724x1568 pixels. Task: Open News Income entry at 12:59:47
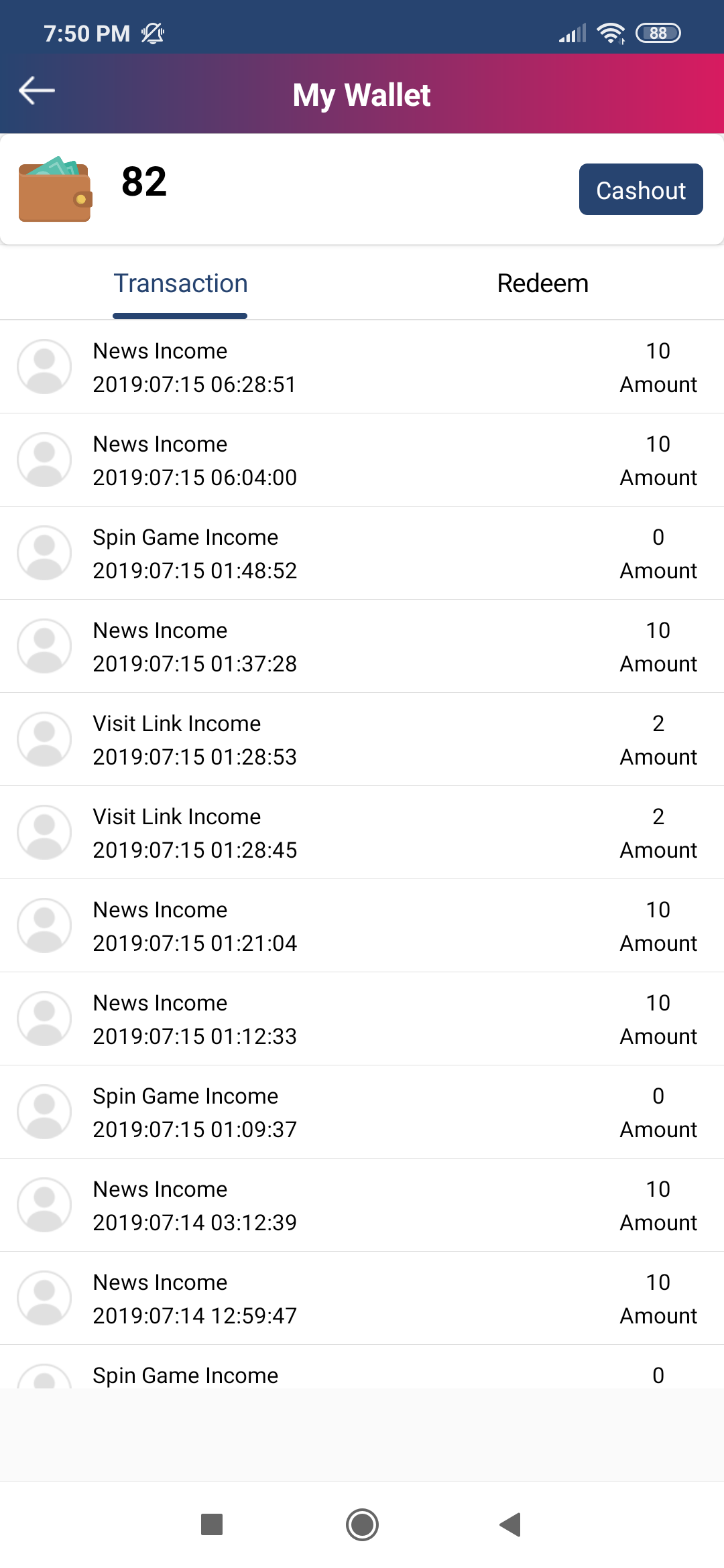click(362, 1299)
